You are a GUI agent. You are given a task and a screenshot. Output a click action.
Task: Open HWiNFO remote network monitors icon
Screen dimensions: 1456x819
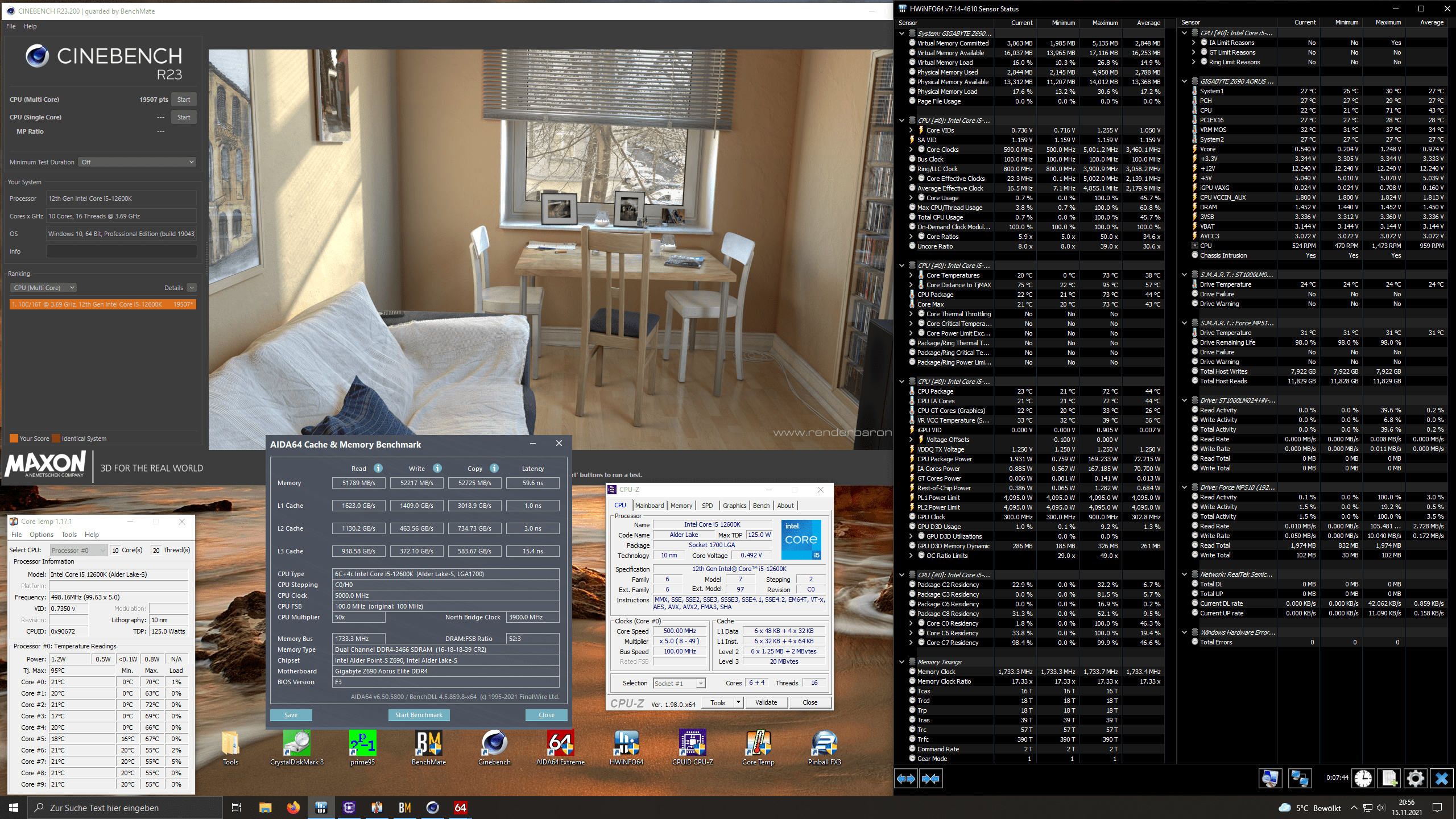1300,778
